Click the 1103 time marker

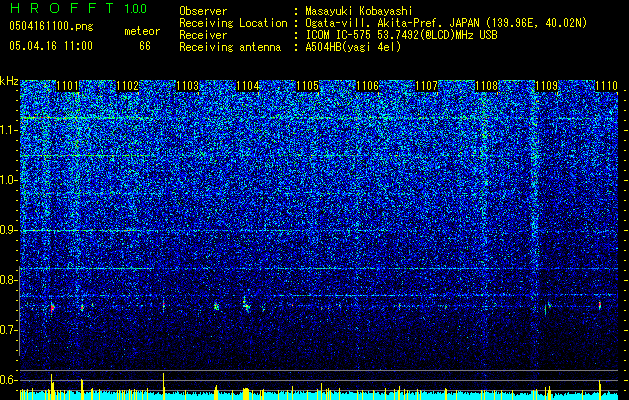click(x=187, y=86)
